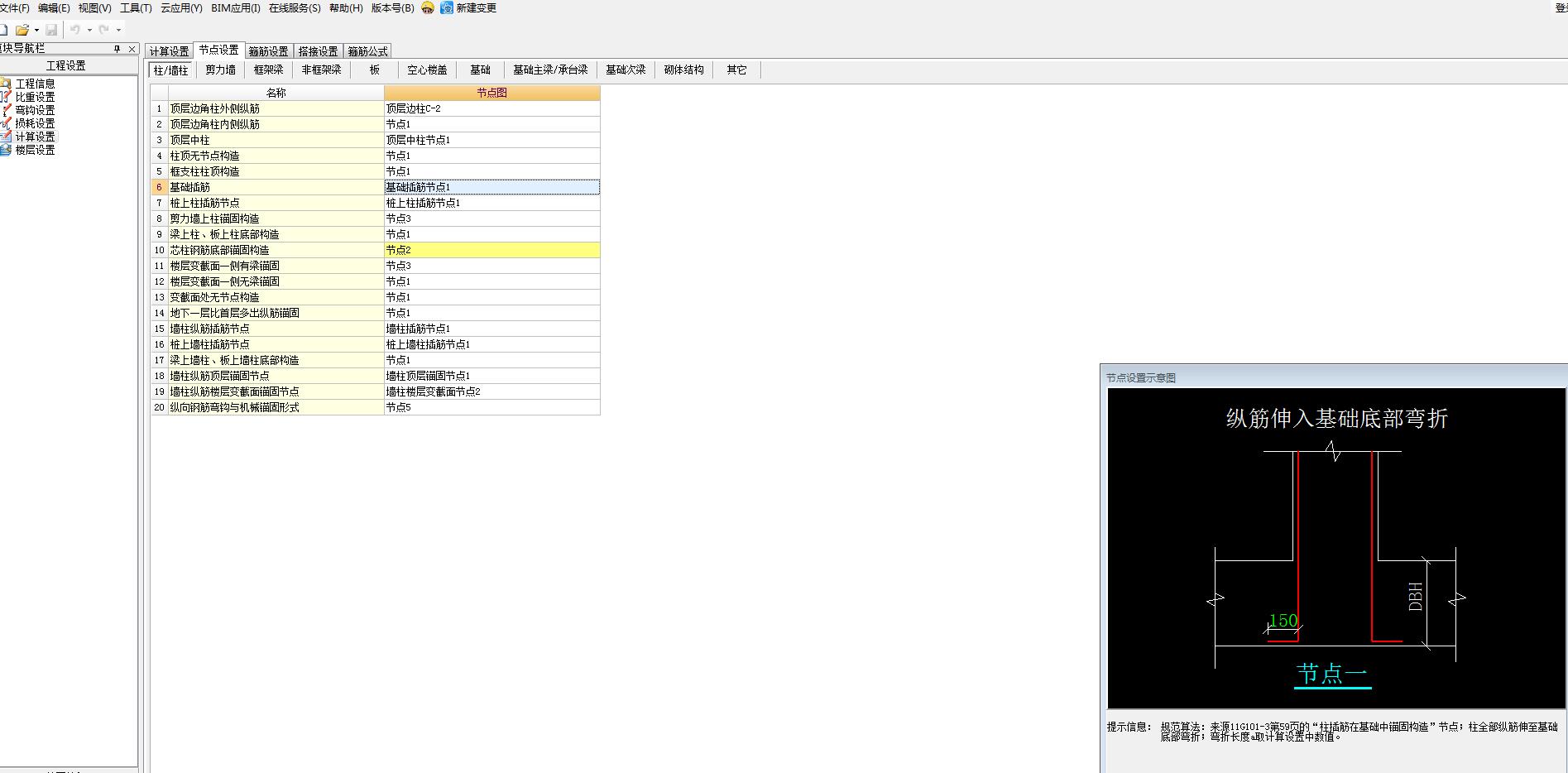This screenshot has height=773, width=1568.
Task: Select the 板 category button
Action: (375, 70)
